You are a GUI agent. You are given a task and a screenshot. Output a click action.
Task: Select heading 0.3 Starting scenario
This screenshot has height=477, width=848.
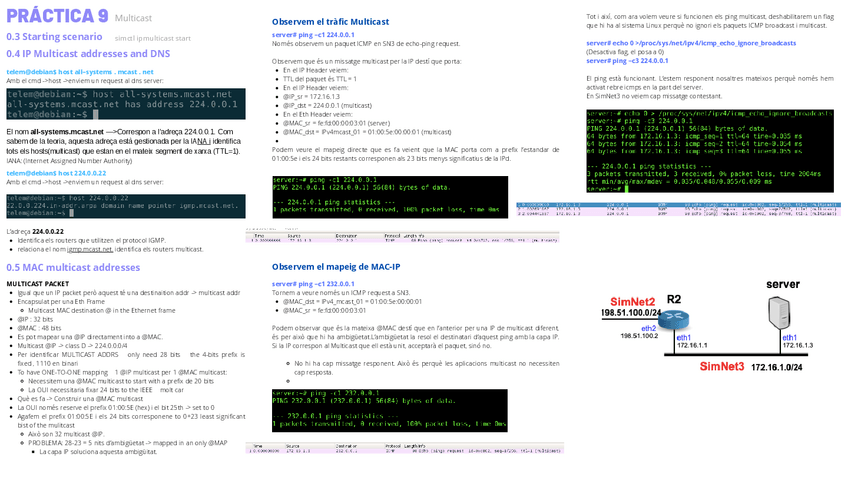pos(54,37)
